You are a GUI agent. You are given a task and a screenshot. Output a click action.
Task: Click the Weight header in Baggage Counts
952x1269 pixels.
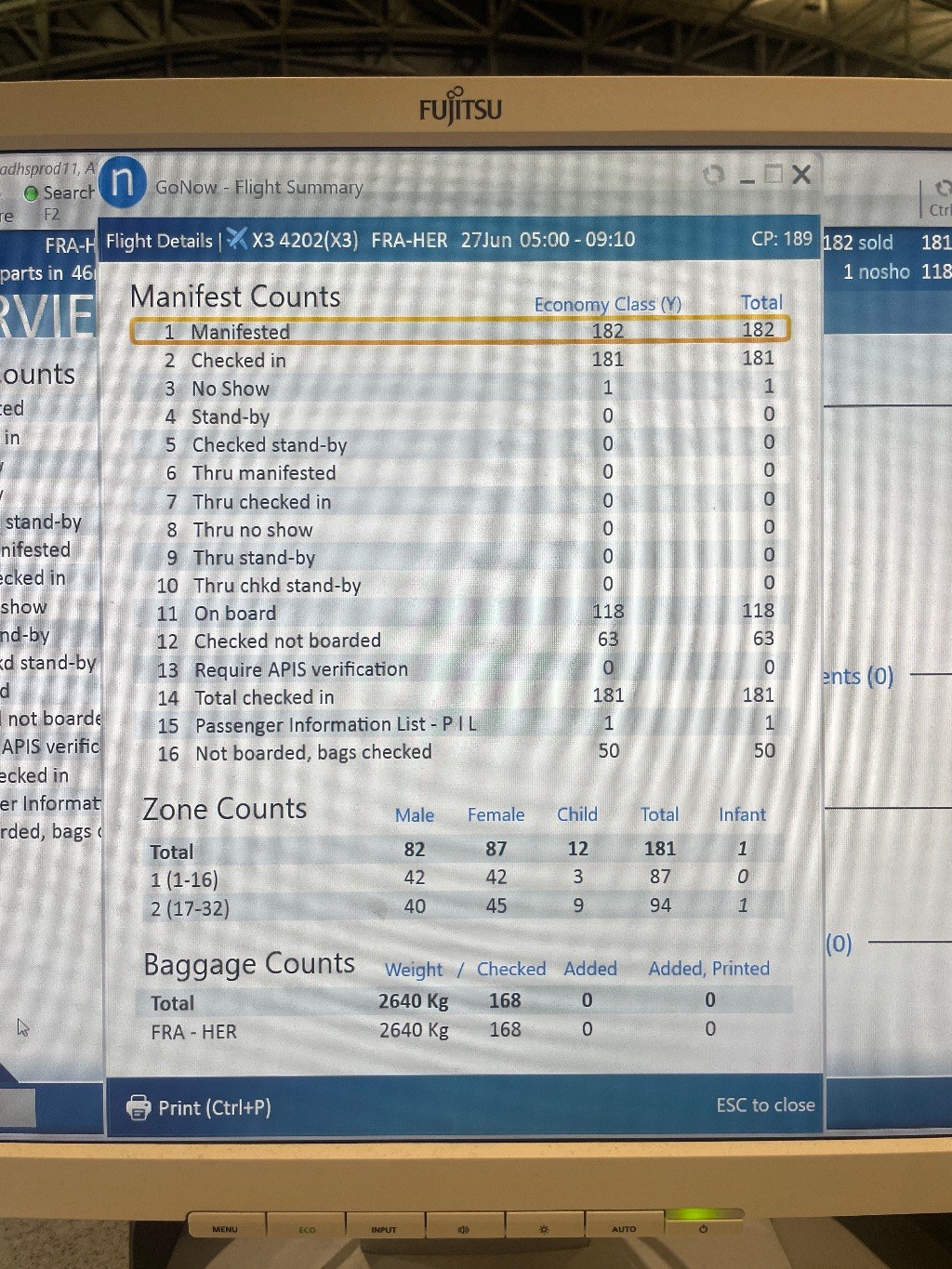(x=414, y=970)
